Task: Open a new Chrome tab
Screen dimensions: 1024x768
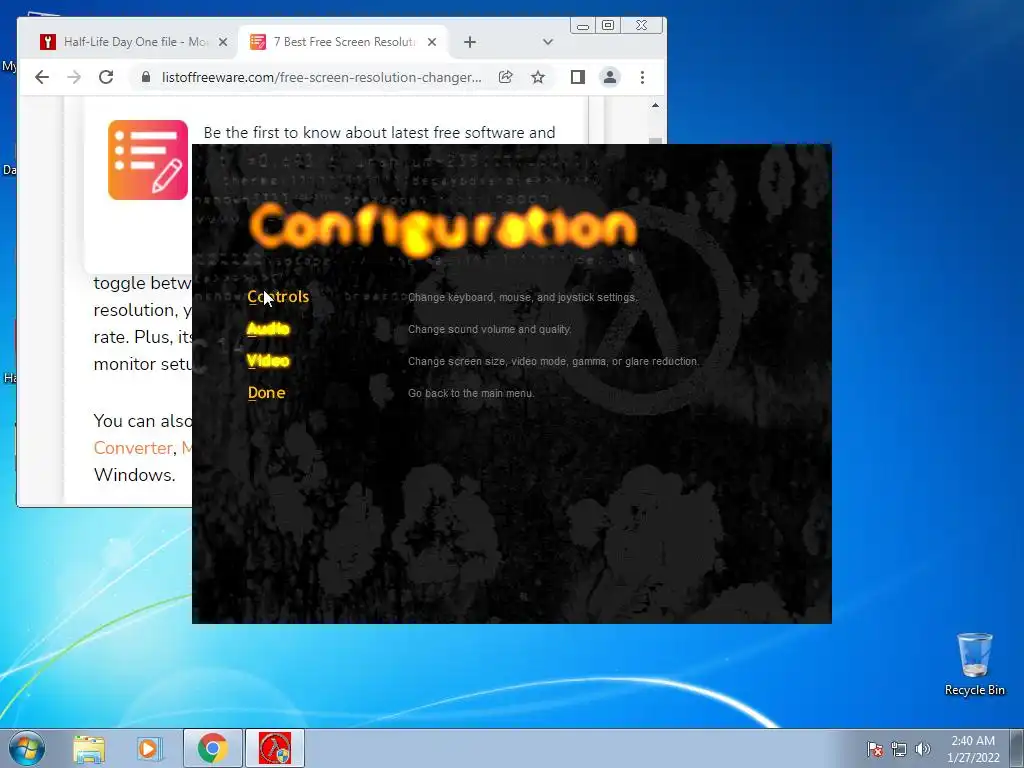Action: (x=470, y=42)
